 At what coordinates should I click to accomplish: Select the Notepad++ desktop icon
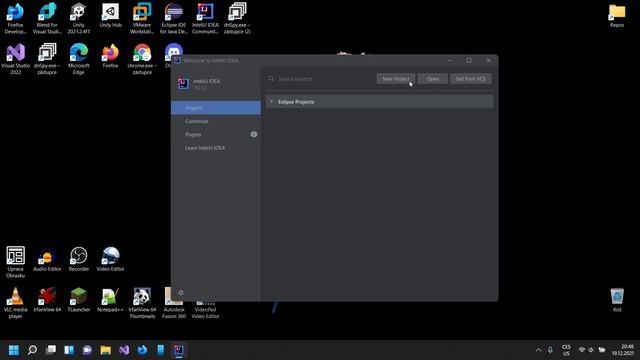[x=110, y=300]
